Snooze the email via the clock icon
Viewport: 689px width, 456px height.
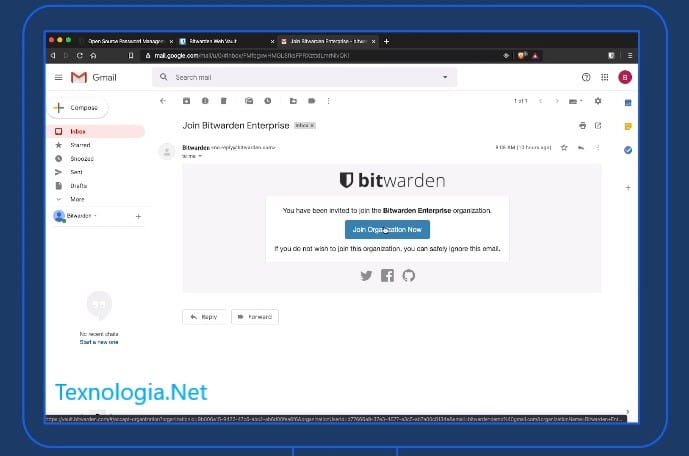coord(268,101)
